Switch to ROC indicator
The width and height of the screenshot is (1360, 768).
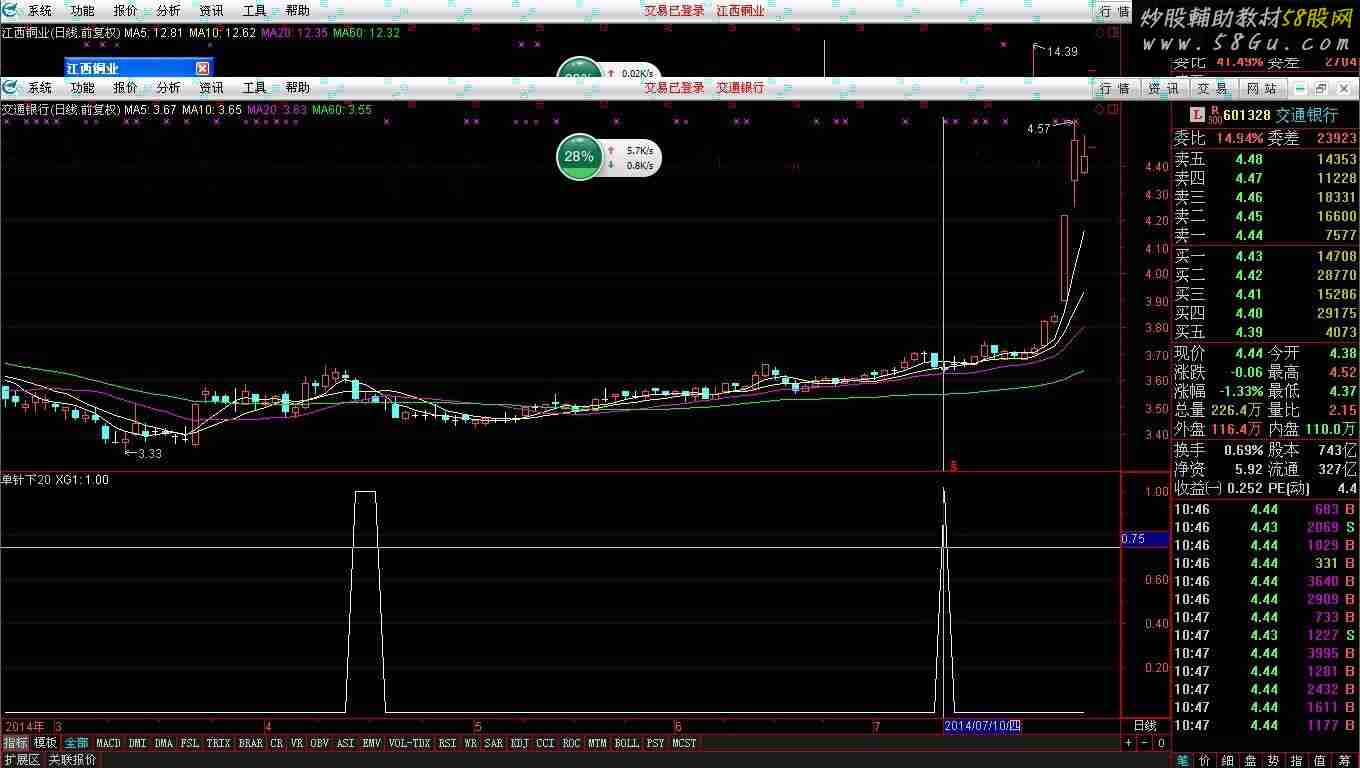coord(572,743)
